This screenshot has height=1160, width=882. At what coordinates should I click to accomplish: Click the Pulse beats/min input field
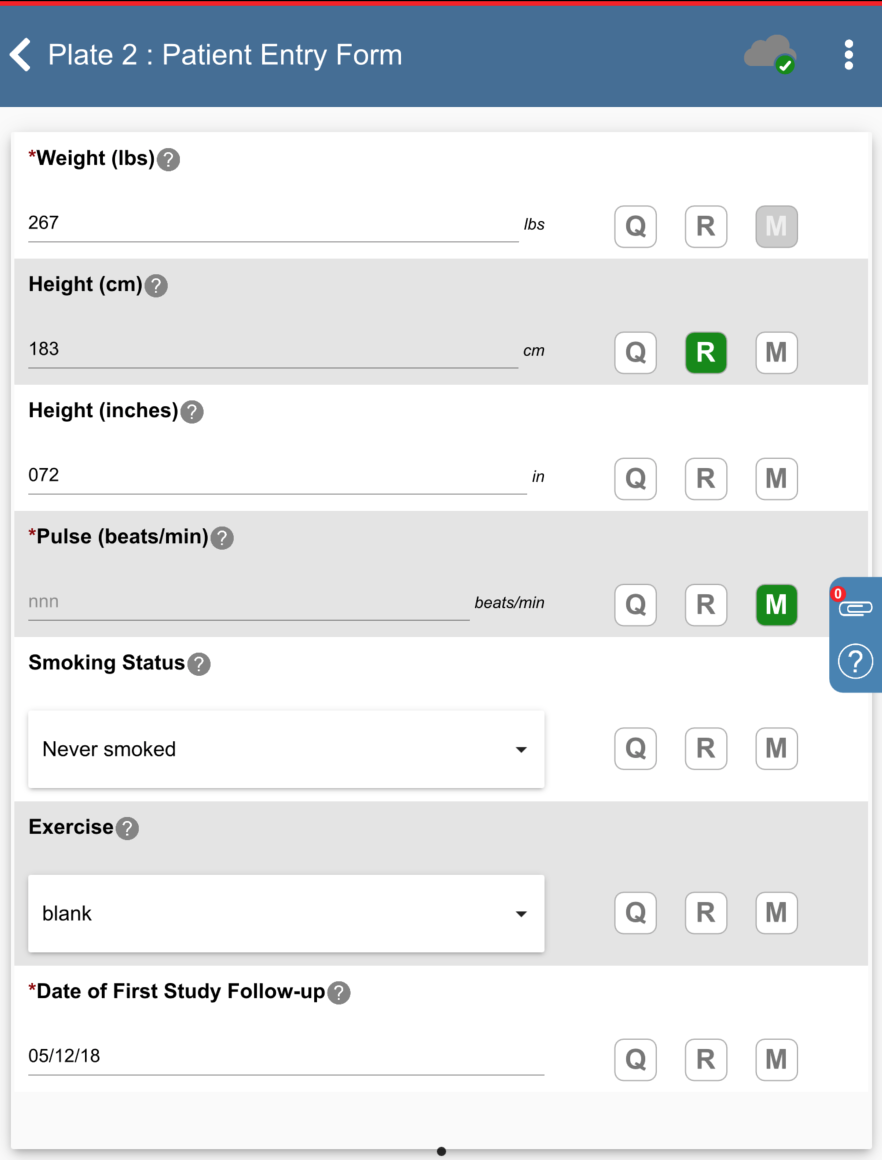coord(248,602)
